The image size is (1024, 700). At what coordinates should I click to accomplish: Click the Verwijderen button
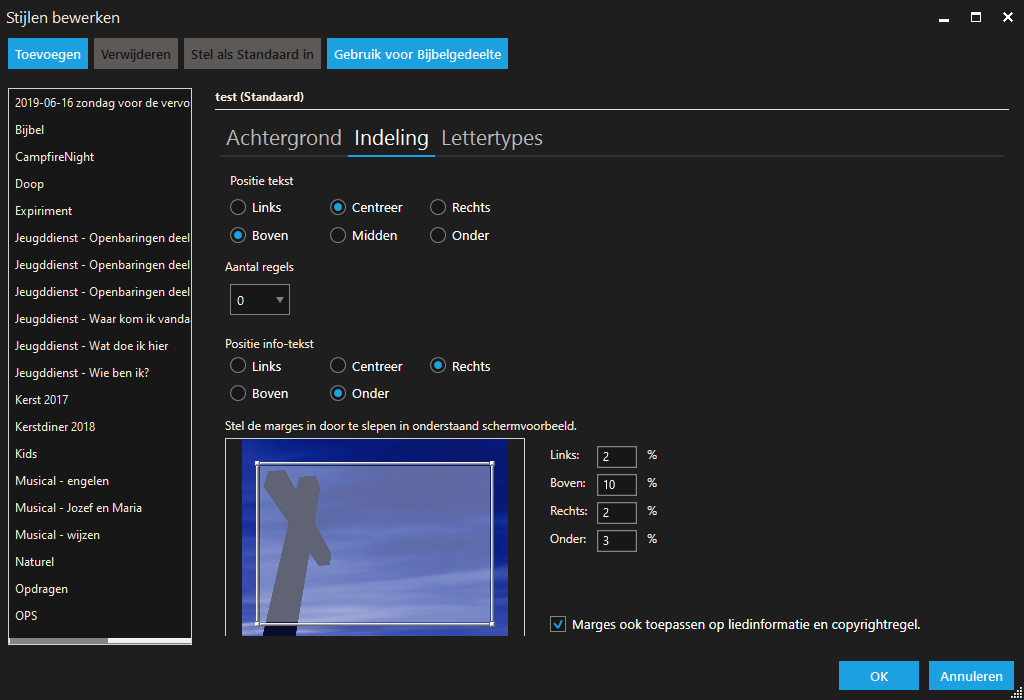[136, 54]
